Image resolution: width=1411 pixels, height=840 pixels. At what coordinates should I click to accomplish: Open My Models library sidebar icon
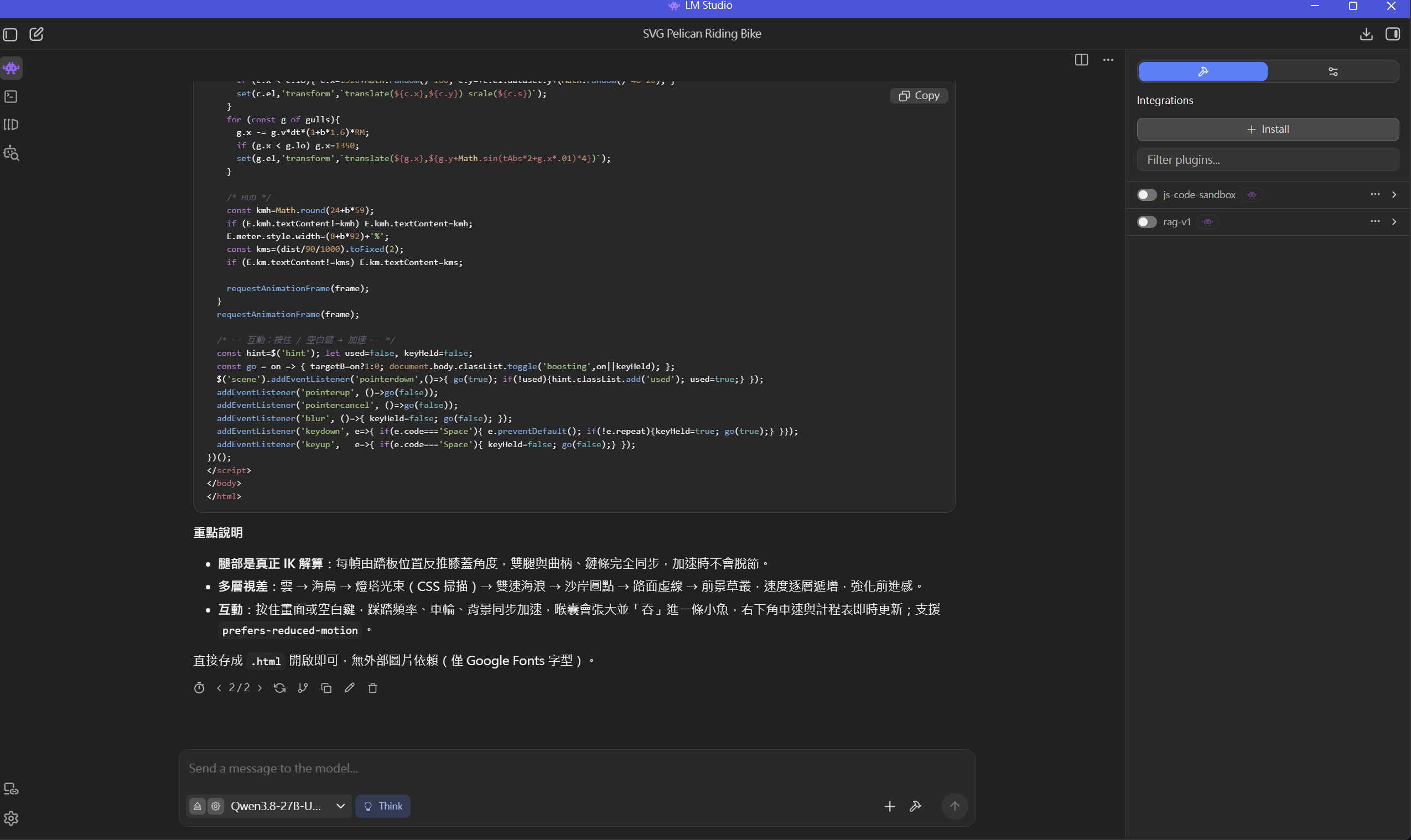[11, 125]
